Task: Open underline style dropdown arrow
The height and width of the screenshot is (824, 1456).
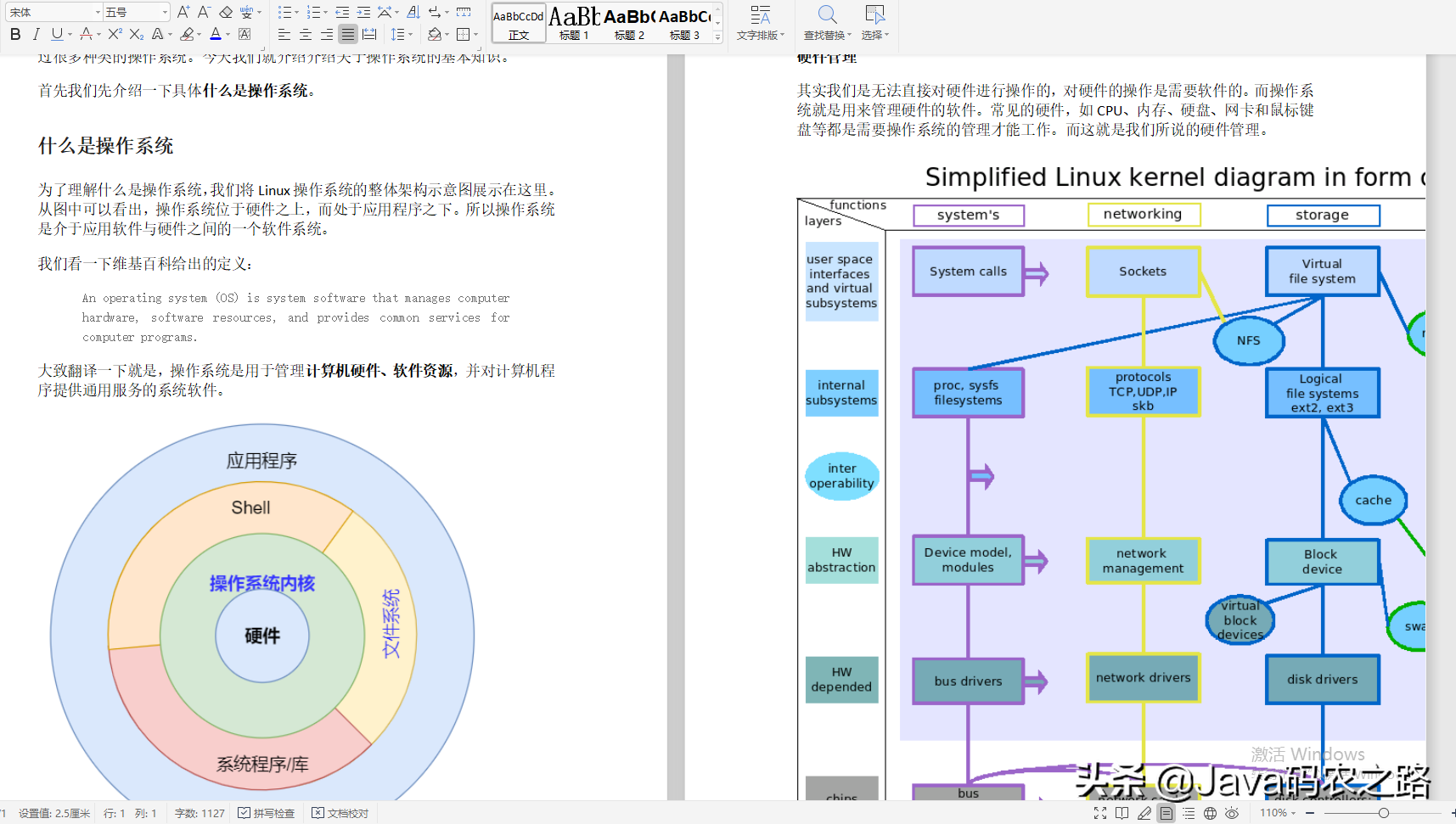Action: (x=70, y=35)
